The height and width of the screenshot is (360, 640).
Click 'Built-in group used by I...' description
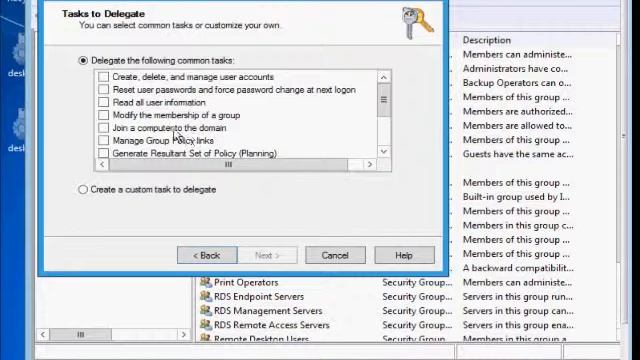(516, 197)
